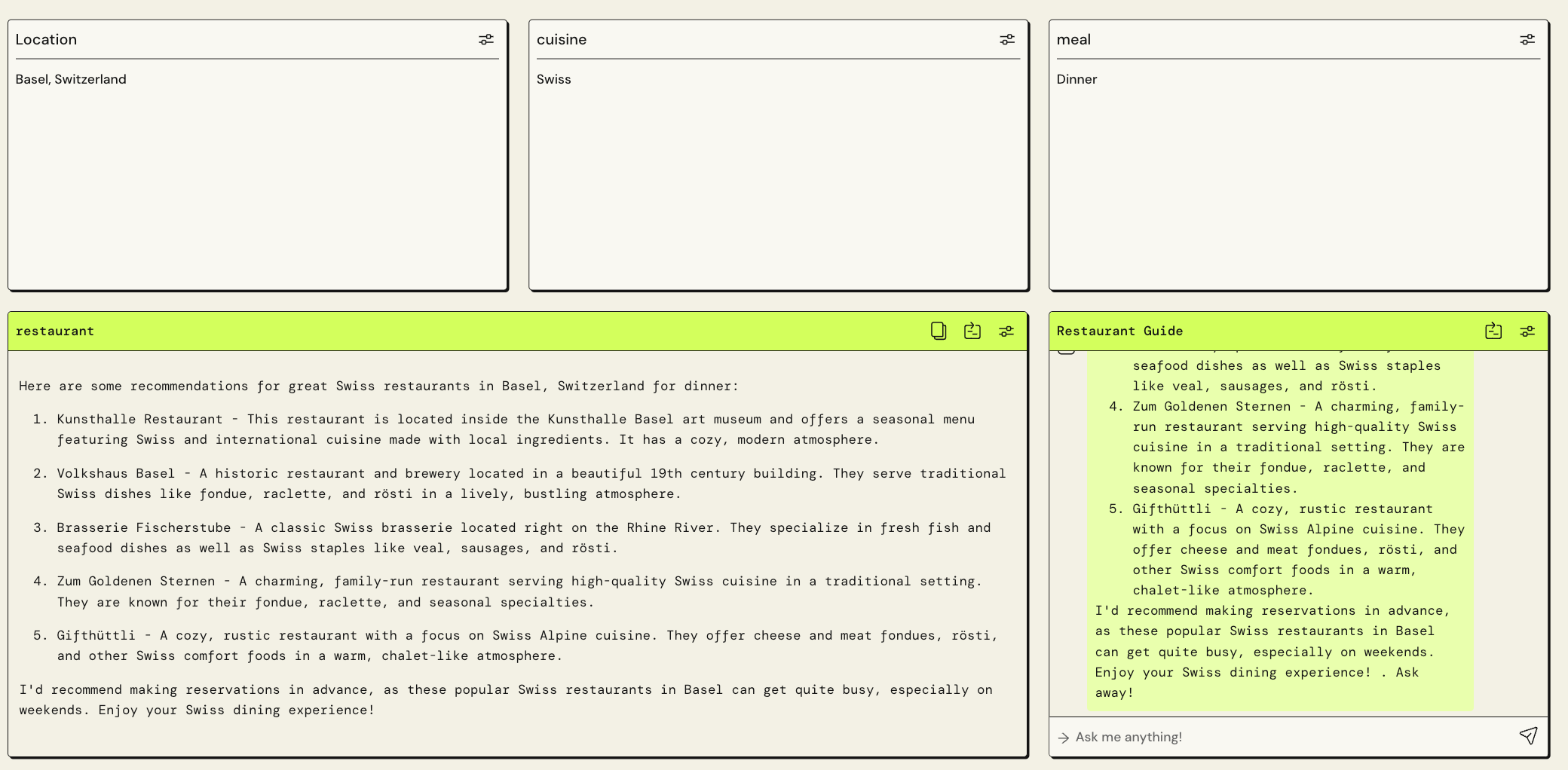Open settings for the cuisine block

1007,39
